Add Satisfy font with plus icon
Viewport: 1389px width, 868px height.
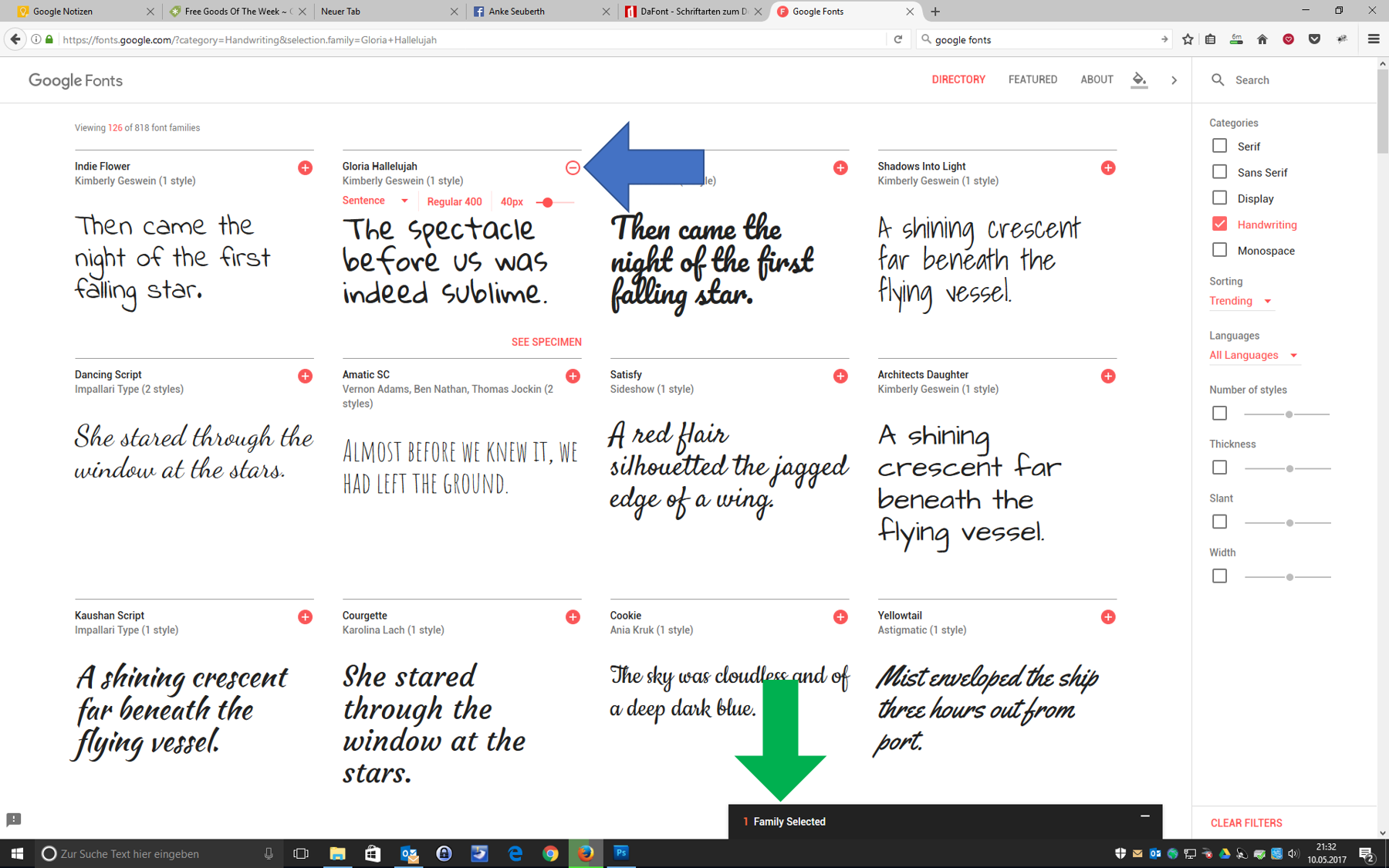pos(840,376)
